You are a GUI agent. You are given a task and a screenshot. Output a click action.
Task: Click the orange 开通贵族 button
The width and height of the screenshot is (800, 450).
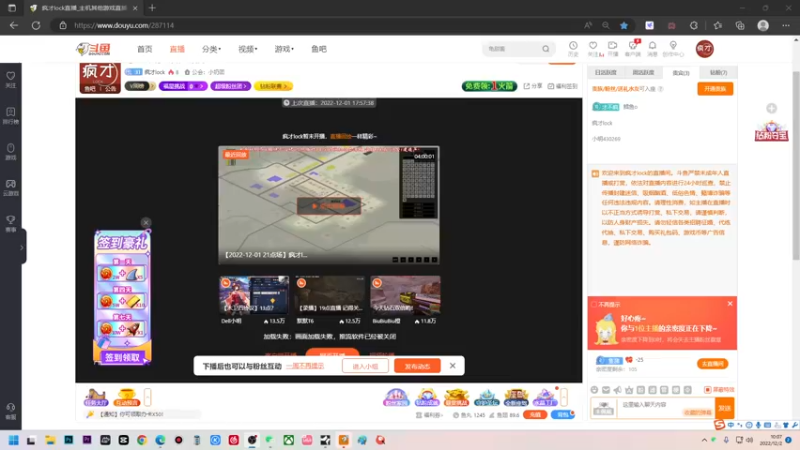click(715, 89)
